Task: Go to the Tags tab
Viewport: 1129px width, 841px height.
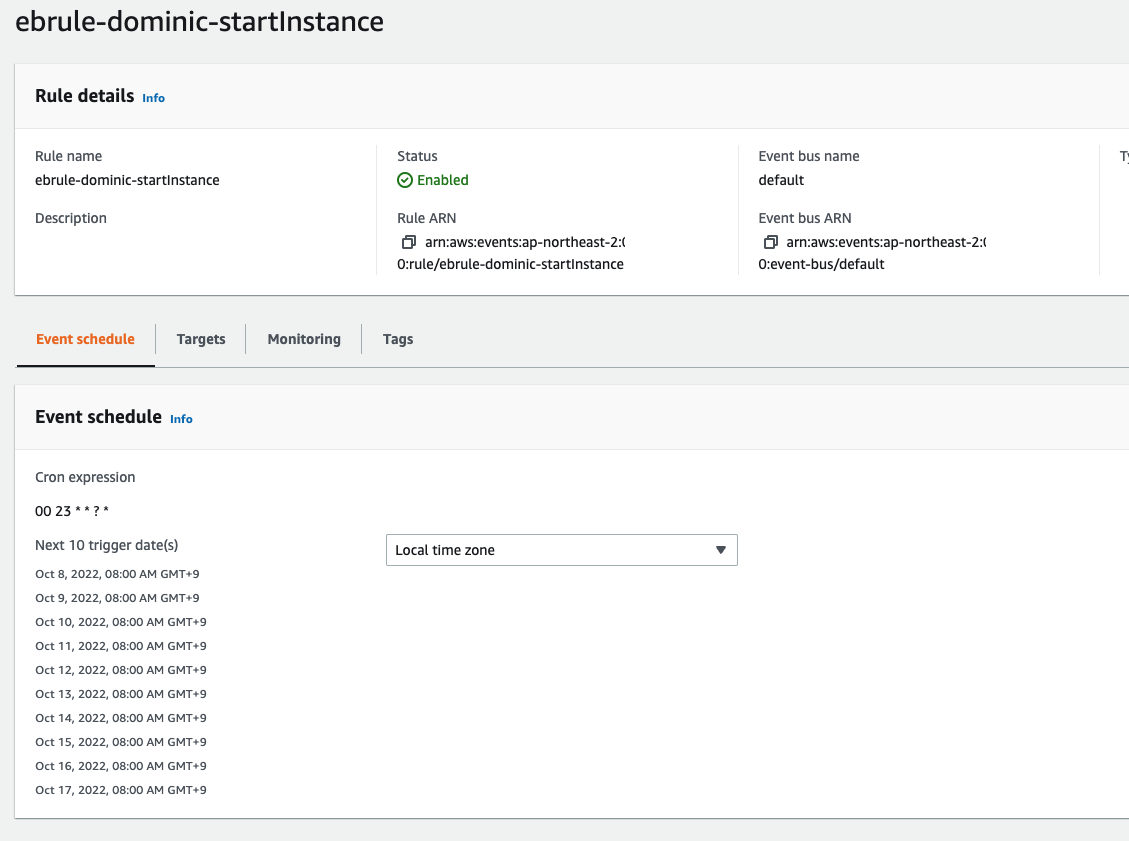Action: tap(398, 339)
